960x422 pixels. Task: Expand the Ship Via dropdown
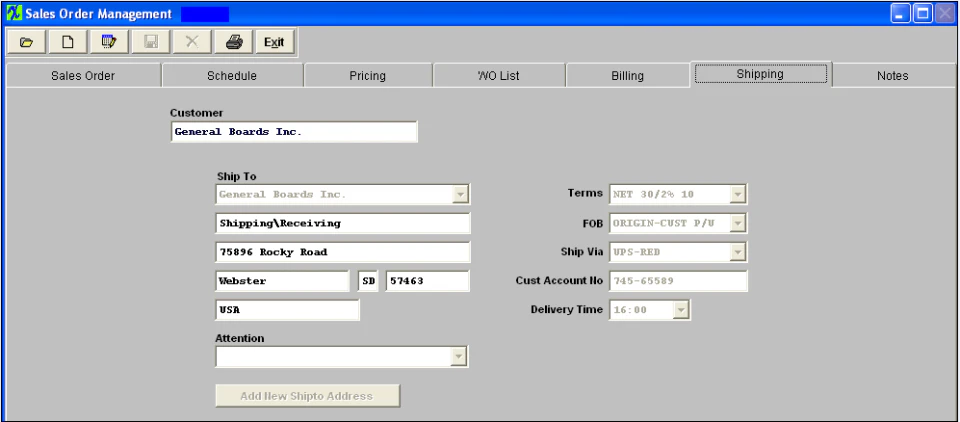point(738,252)
